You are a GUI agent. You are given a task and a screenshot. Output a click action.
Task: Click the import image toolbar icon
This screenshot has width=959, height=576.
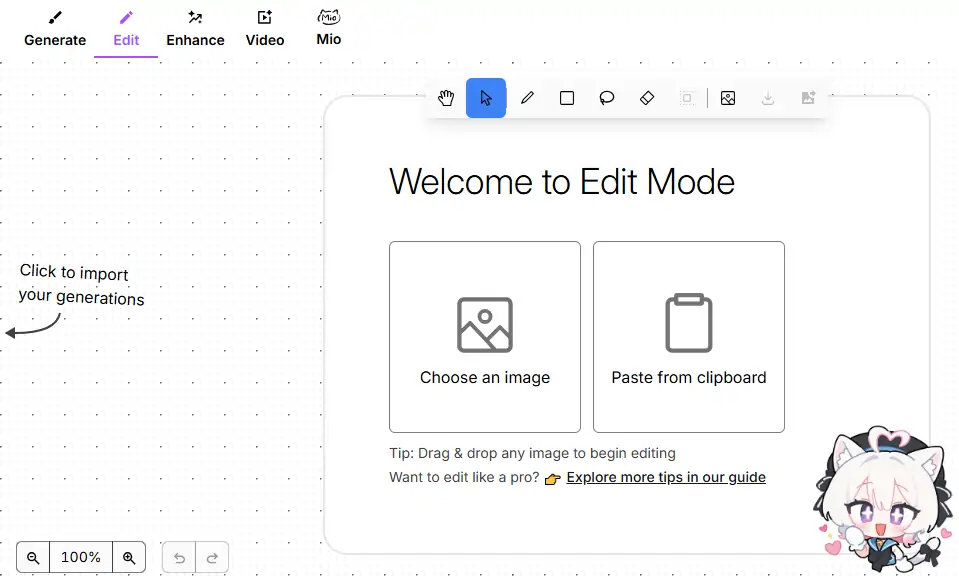(x=728, y=98)
